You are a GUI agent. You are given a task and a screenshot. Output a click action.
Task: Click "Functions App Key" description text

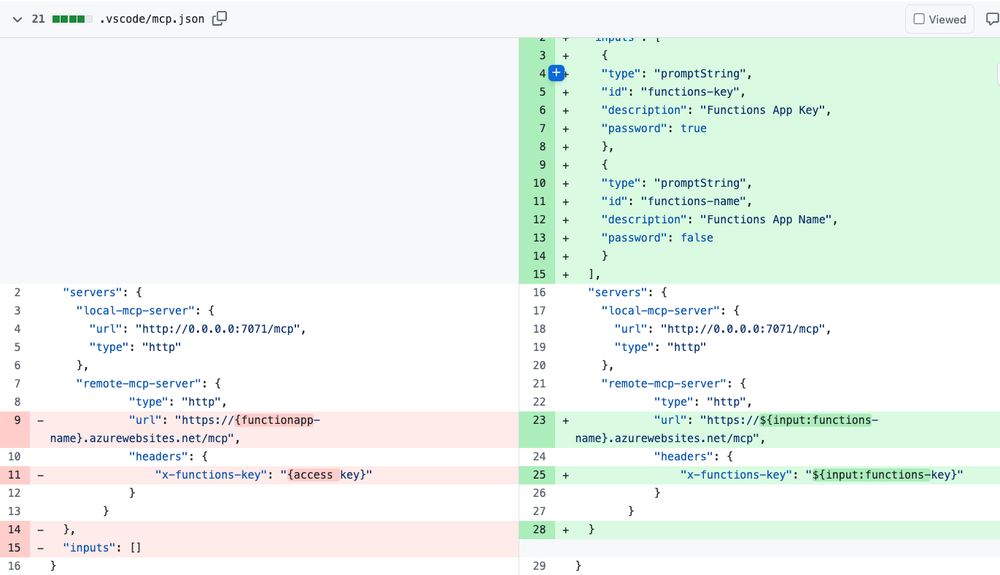coord(762,110)
